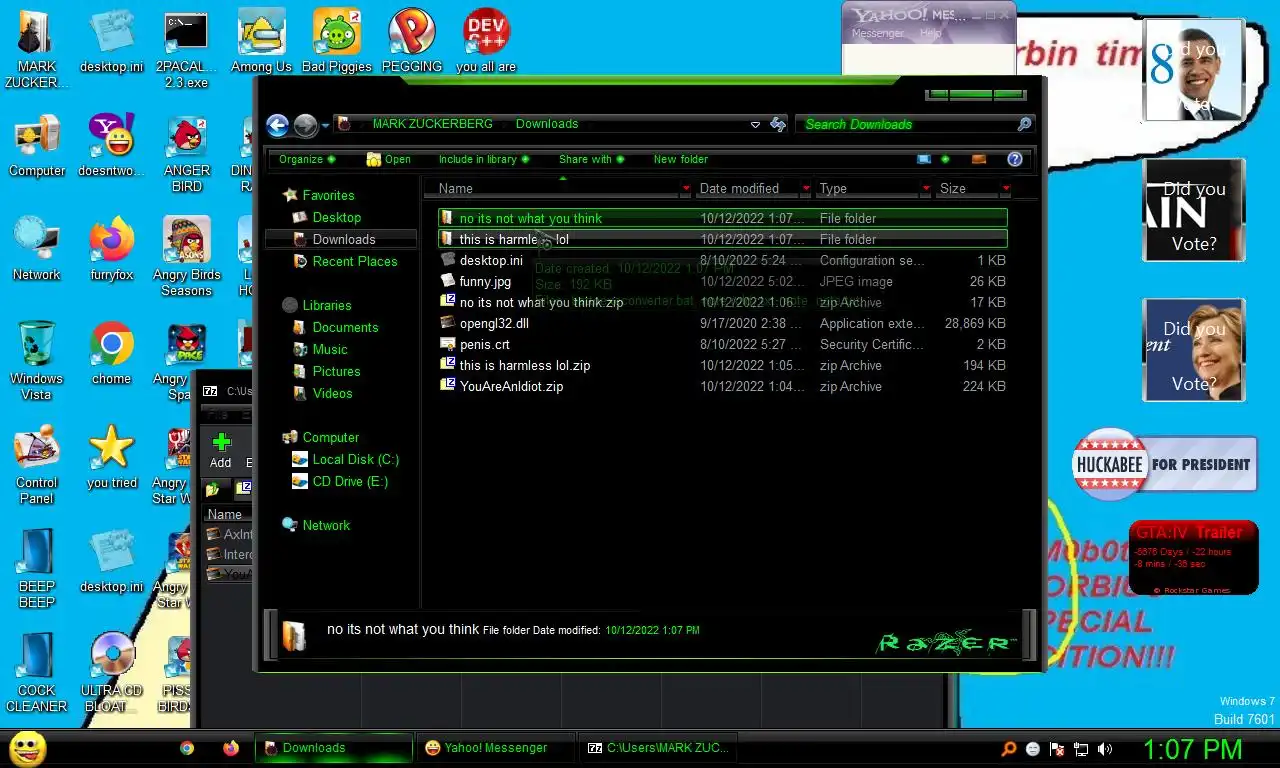
Task: Switch to 7-Zip C:\Users taskbar button
Action: pyautogui.click(x=660, y=748)
